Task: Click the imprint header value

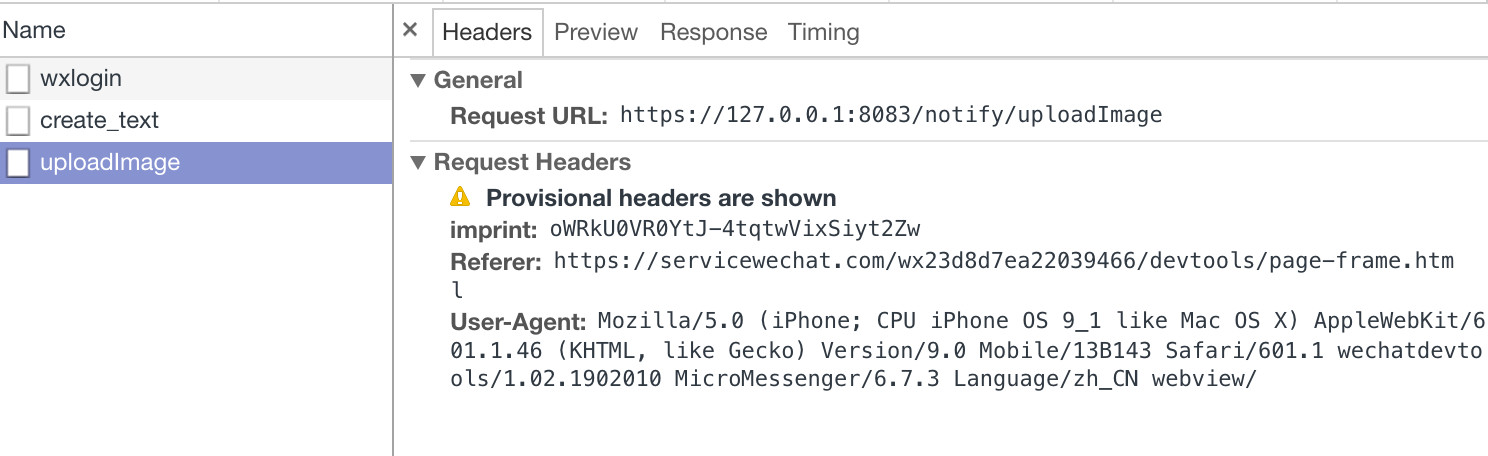Action: [x=735, y=230]
